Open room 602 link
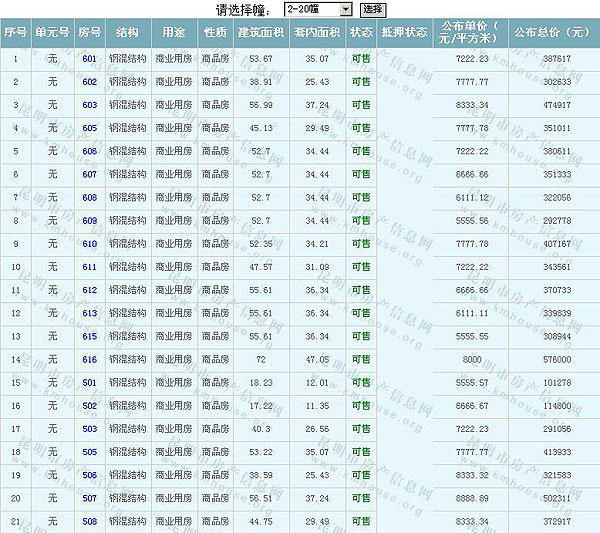The height and width of the screenshot is (533, 600). pyautogui.click(x=90, y=82)
